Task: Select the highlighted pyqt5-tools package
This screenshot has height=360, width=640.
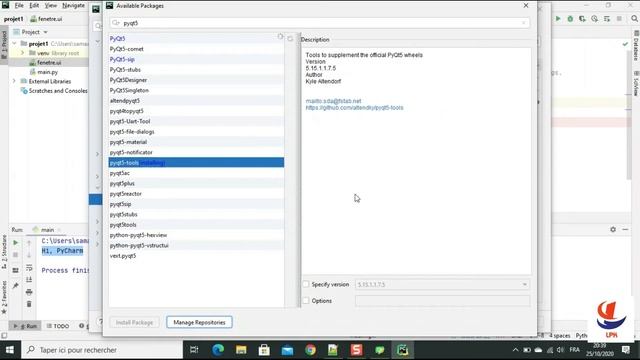Action: [196, 162]
